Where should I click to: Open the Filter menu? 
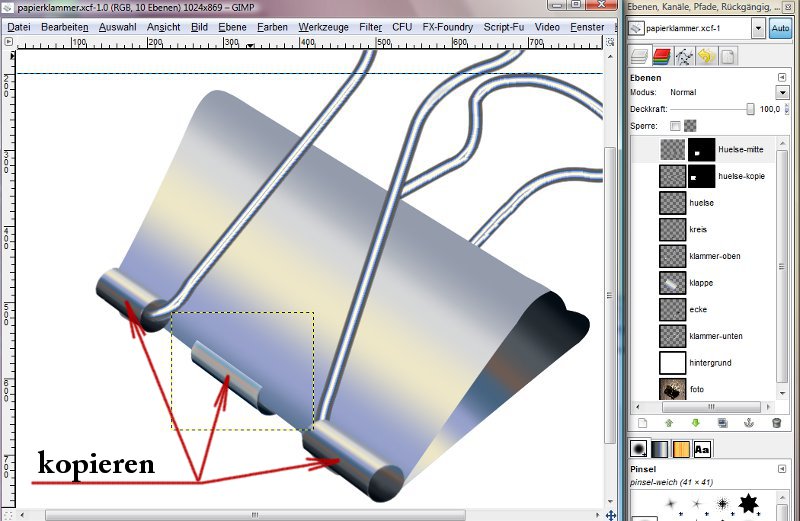tap(370, 26)
